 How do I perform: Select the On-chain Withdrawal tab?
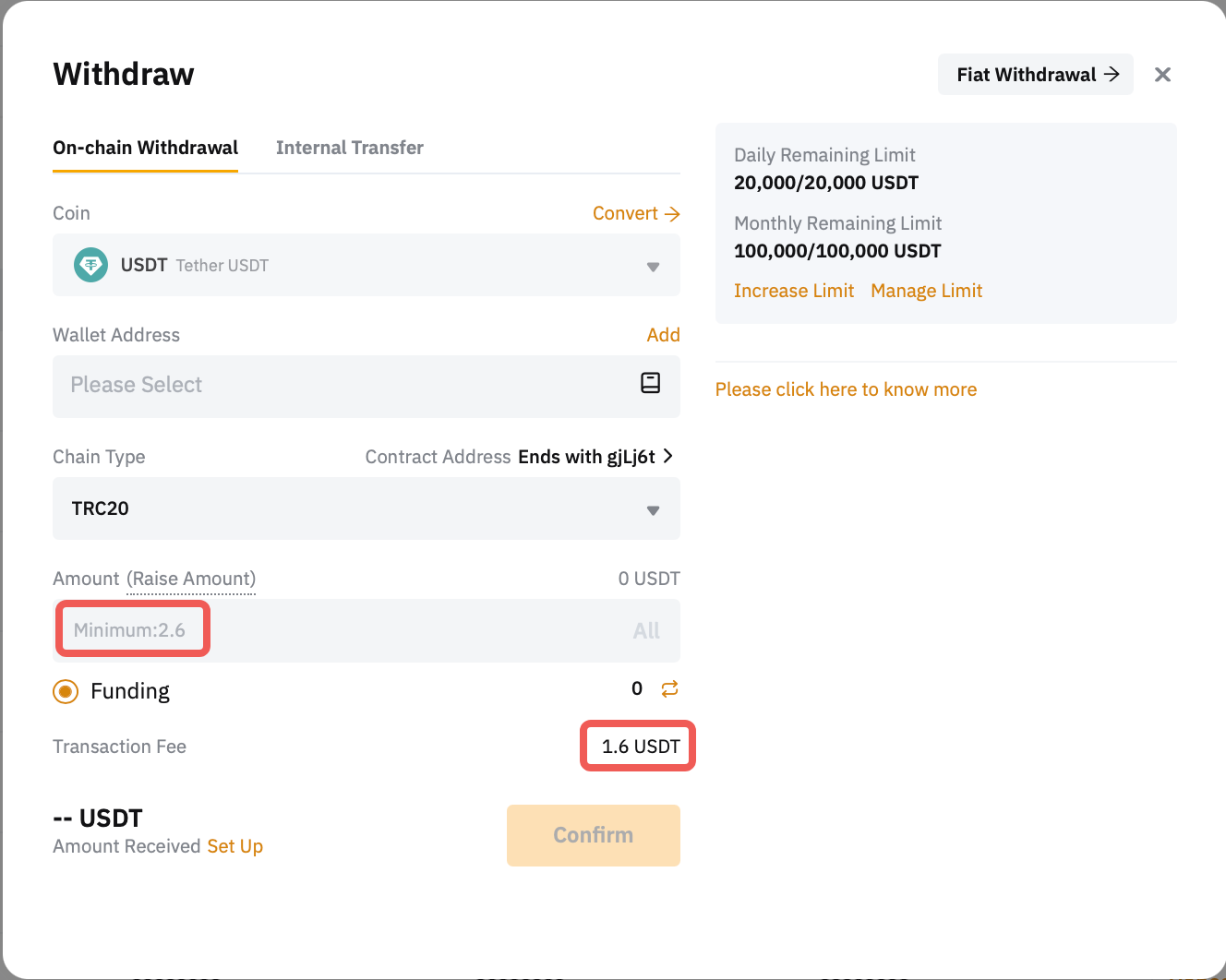click(145, 148)
